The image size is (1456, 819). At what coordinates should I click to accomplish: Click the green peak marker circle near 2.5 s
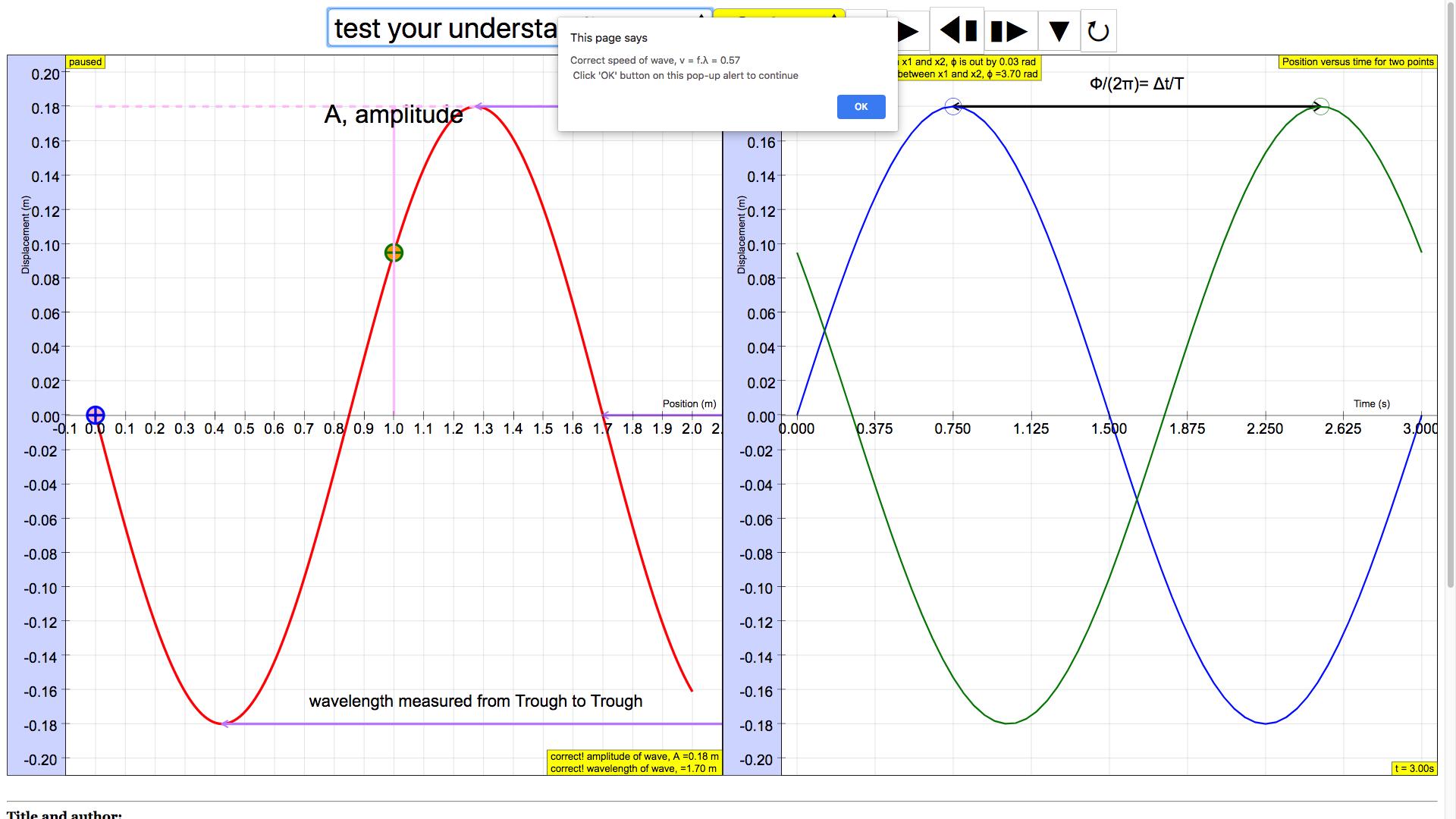coord(1320,107)
